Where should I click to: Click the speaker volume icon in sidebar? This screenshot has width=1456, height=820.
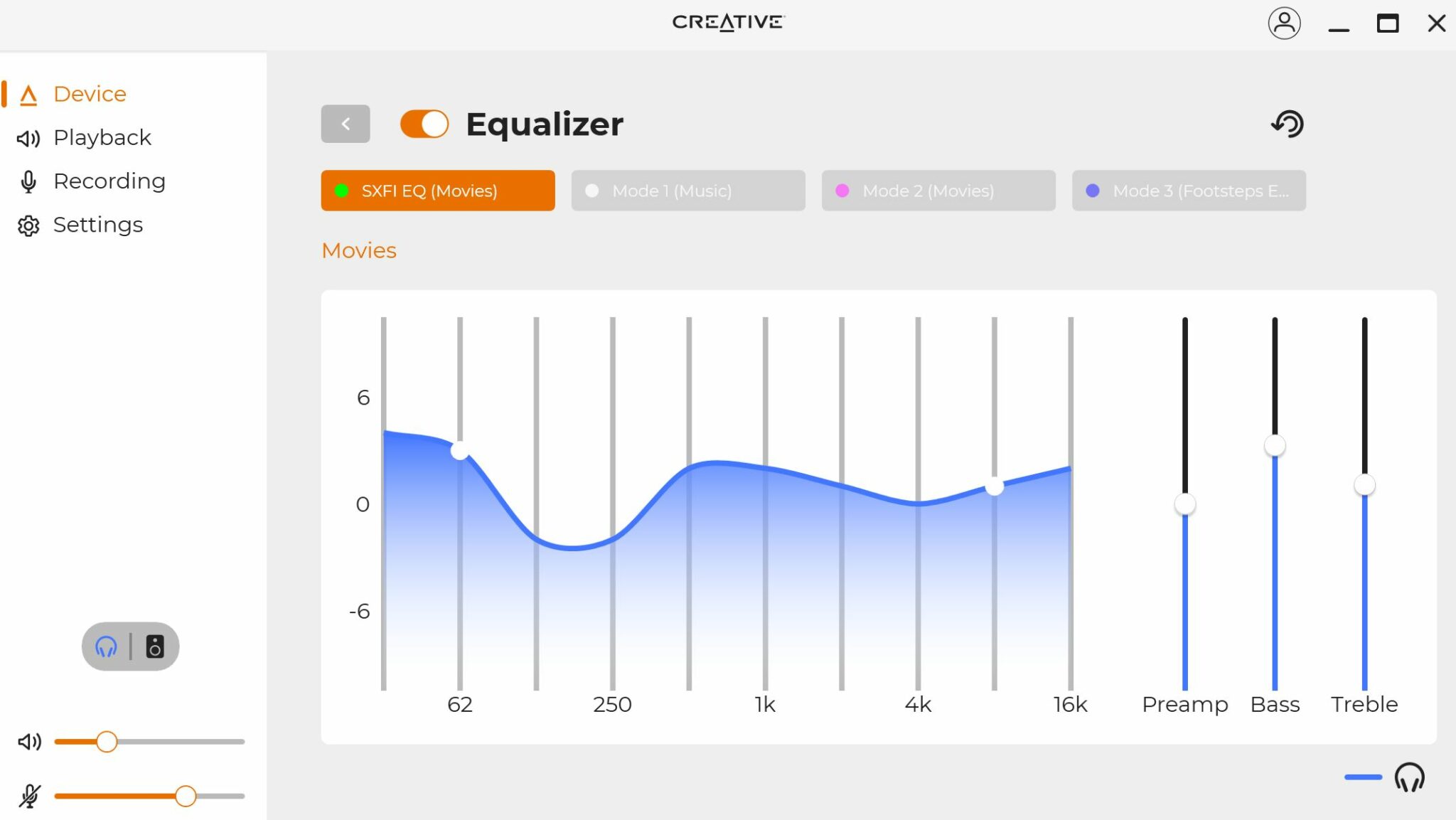(29, 742)
